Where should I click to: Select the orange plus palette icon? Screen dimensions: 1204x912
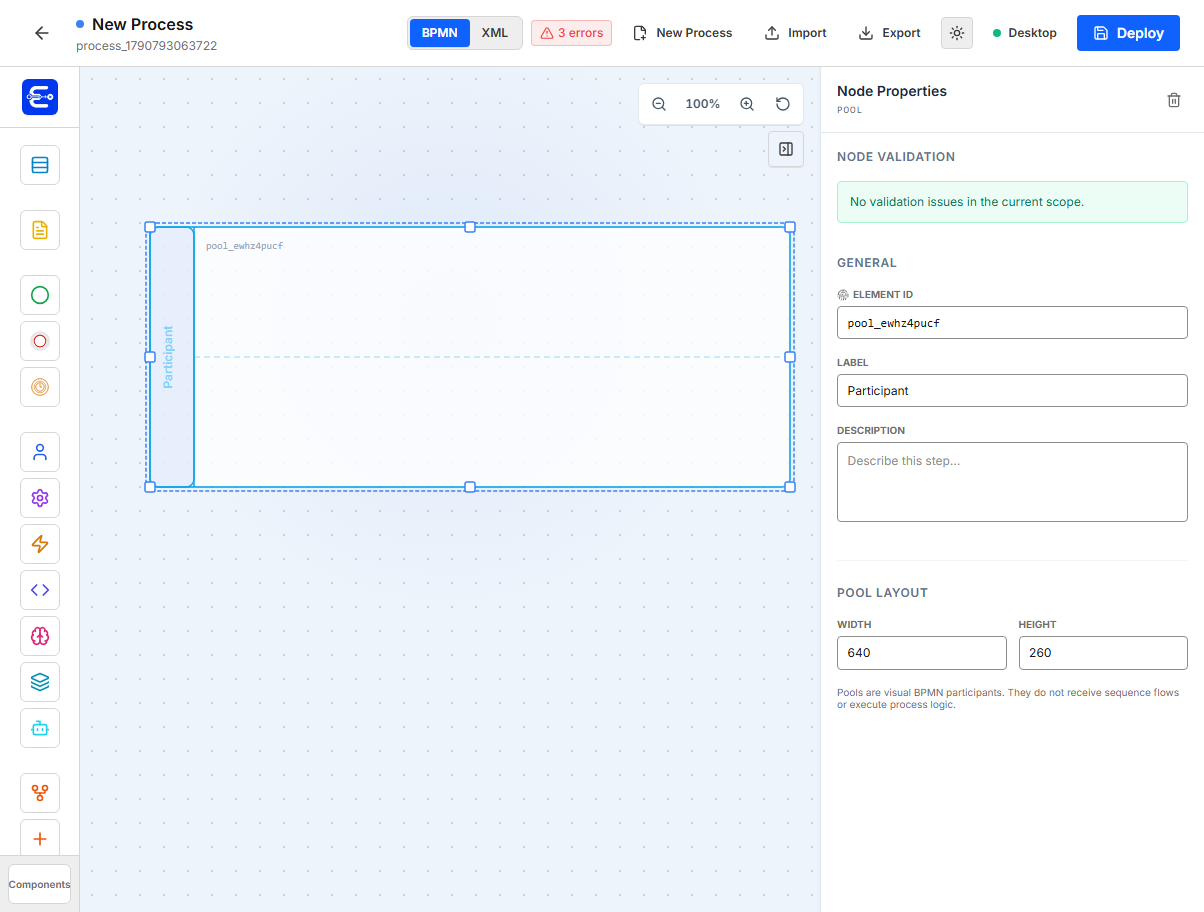[x=40, y=839]
